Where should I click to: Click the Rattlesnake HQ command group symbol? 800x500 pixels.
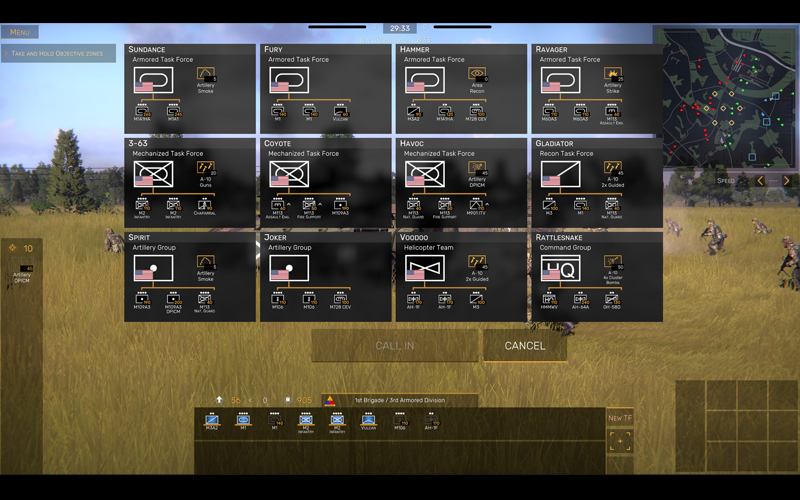pos(560,268)
